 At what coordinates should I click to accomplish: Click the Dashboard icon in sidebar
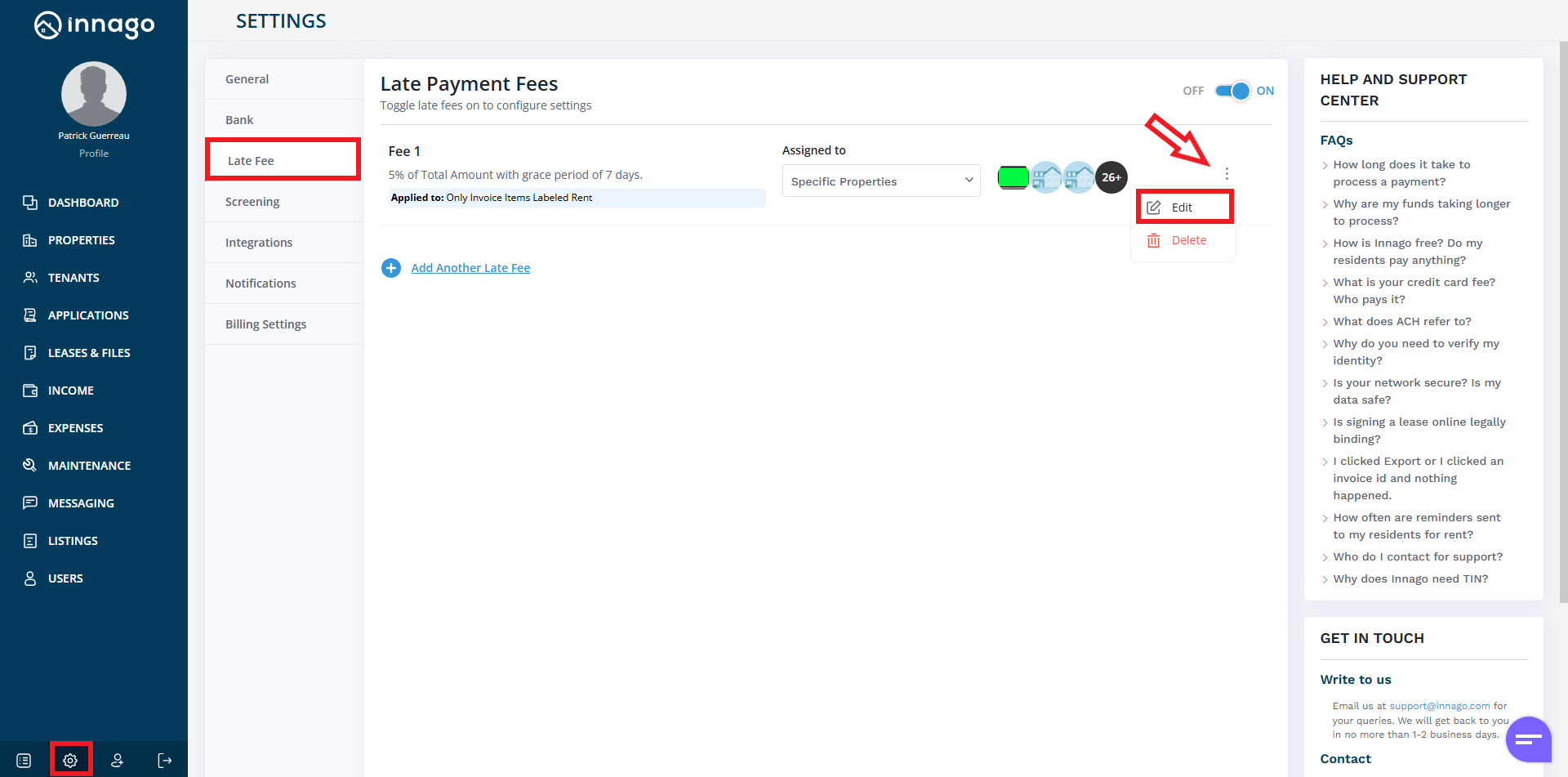tap(30, 203)
